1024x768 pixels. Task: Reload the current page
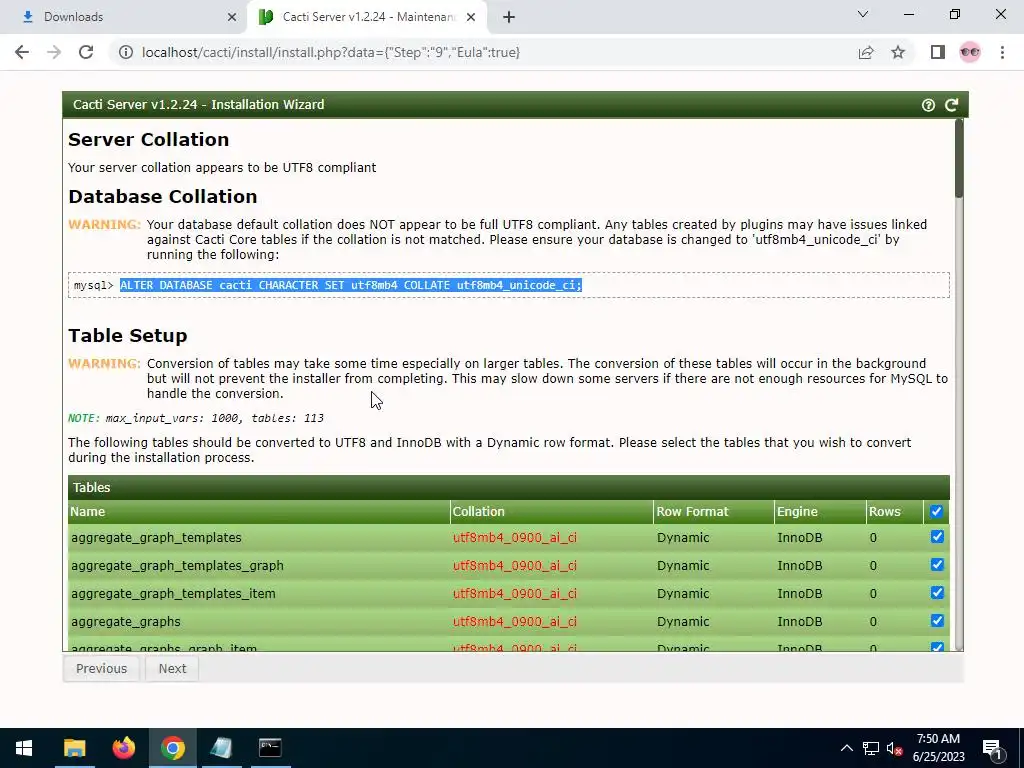[86, 52]
